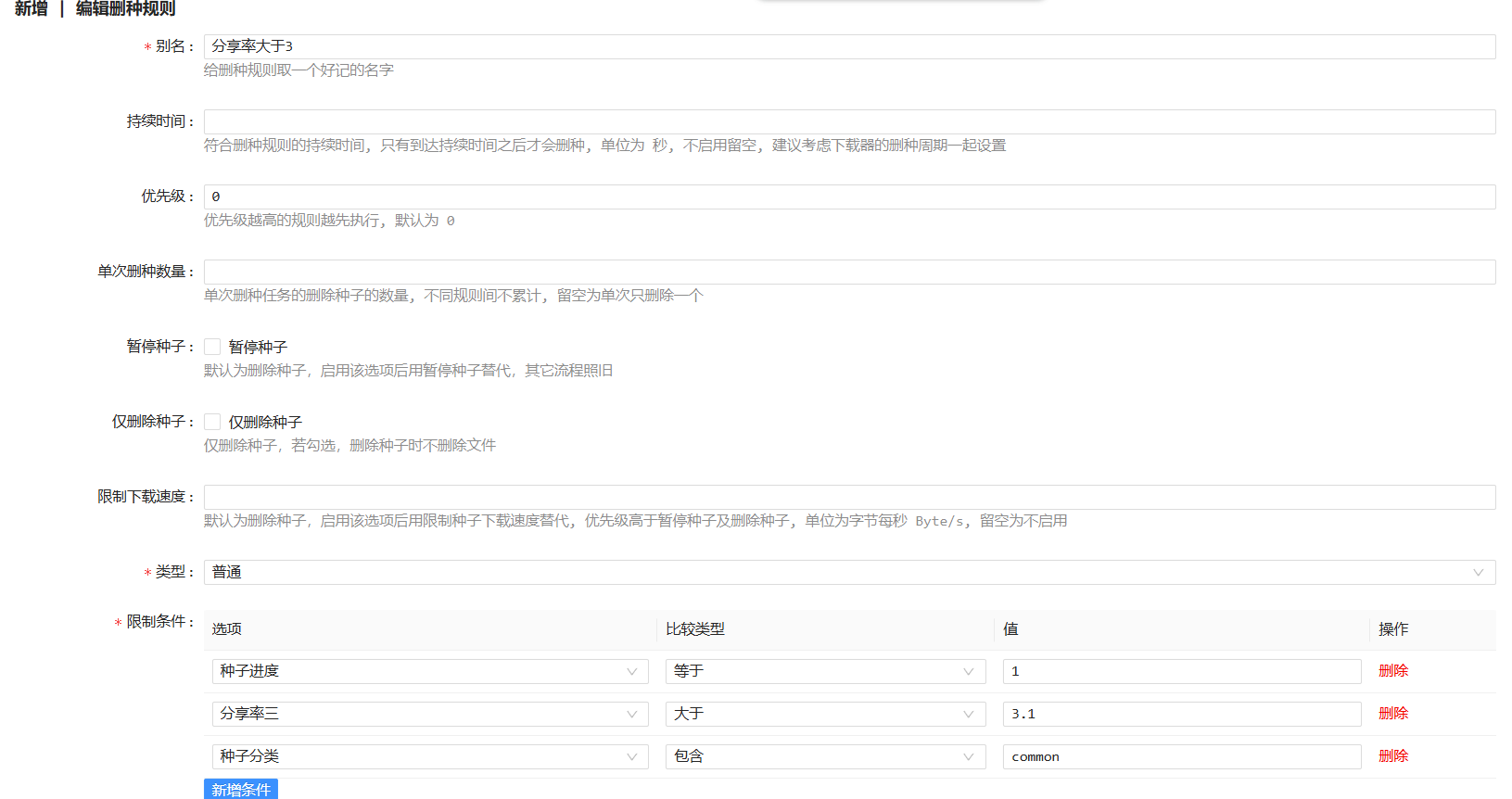Image resolution: width=1512 pixels, height=799 pixels.
Task: Remove the 种子分类 condition row
Action: (x=1392, y=756)
